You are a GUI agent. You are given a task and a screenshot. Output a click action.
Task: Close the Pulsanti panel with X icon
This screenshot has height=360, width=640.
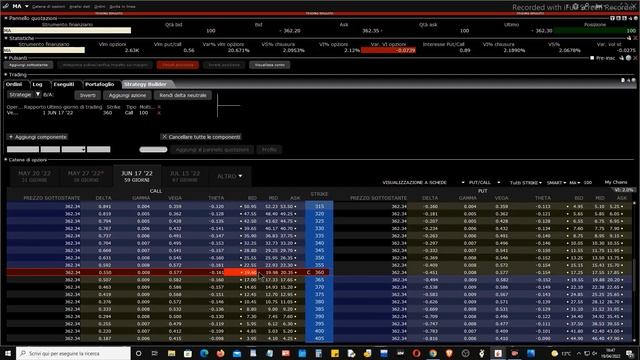point(635,58)
